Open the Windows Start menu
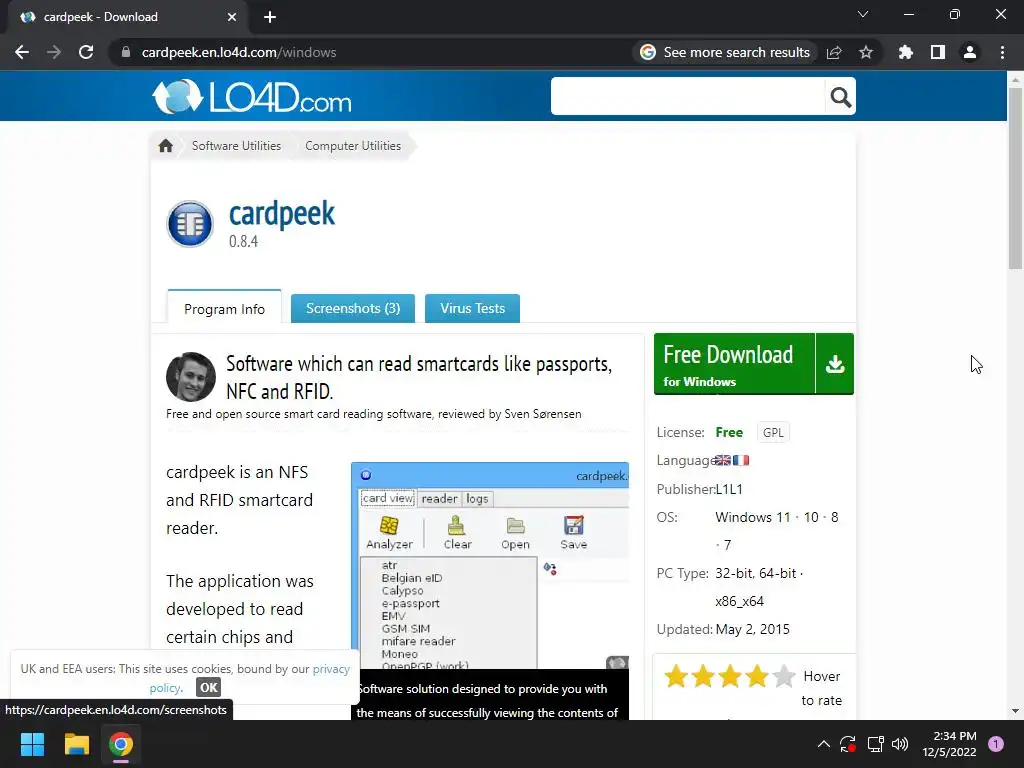Viewport: 1024px width, 768px height. (x=33, y=744)
